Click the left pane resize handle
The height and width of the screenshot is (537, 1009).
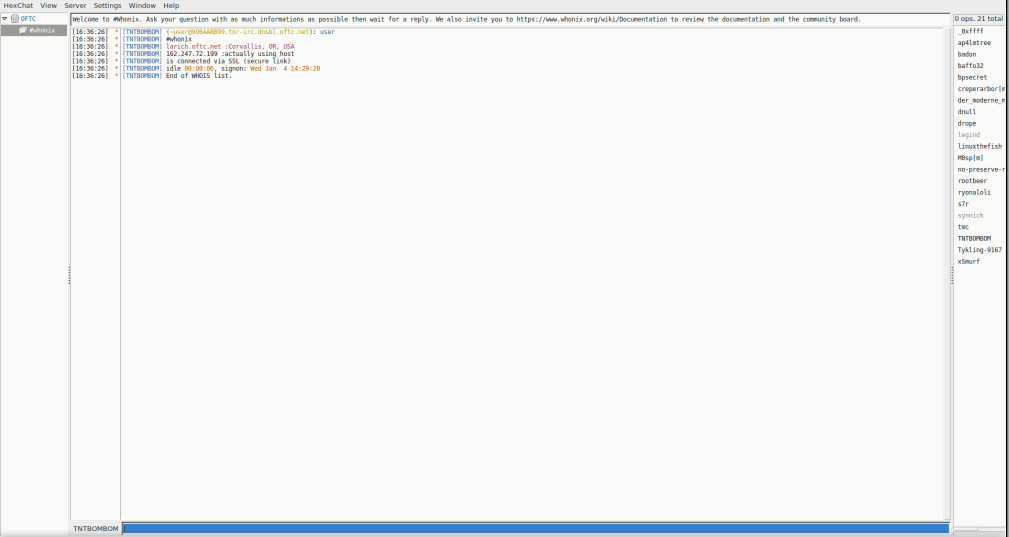(x=68, y=274)
